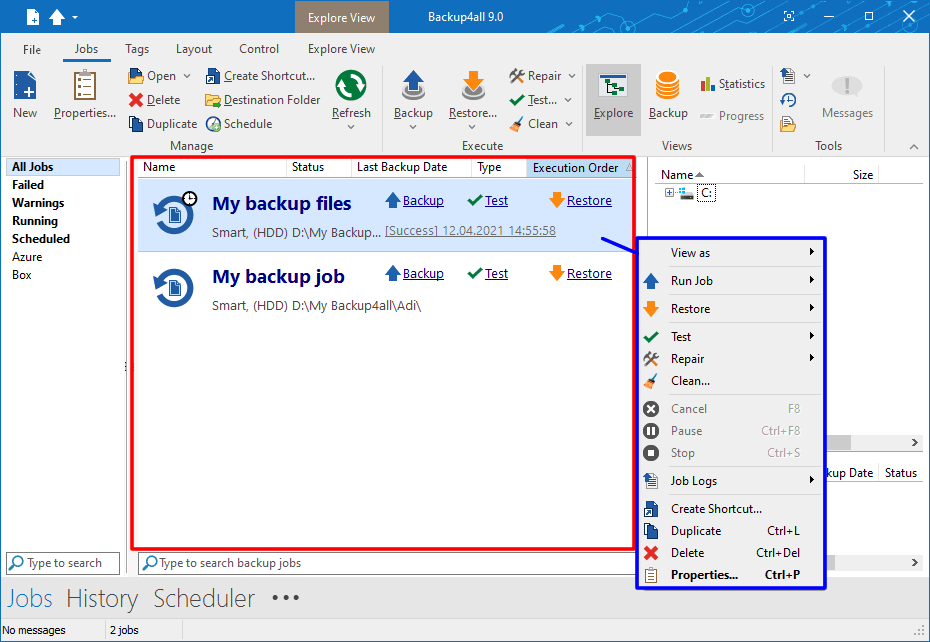Click the more options dots in navigation bar

click(285, 598)
